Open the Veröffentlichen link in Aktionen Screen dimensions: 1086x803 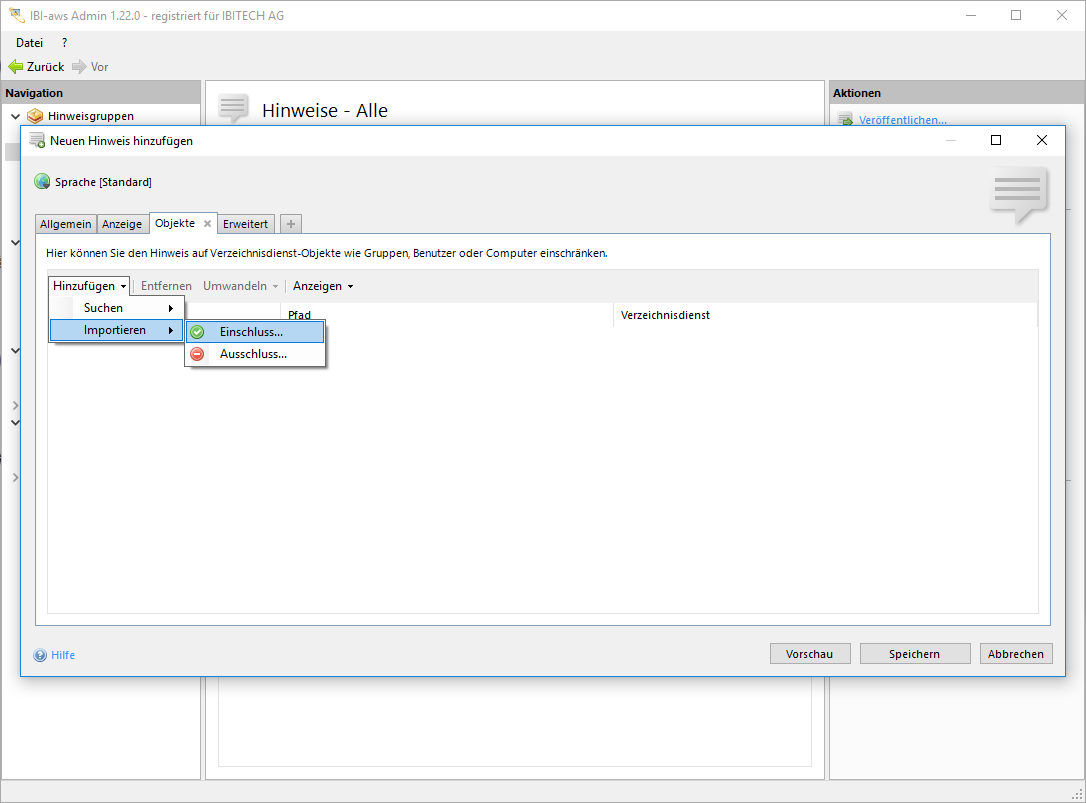(x=902, y=121)
